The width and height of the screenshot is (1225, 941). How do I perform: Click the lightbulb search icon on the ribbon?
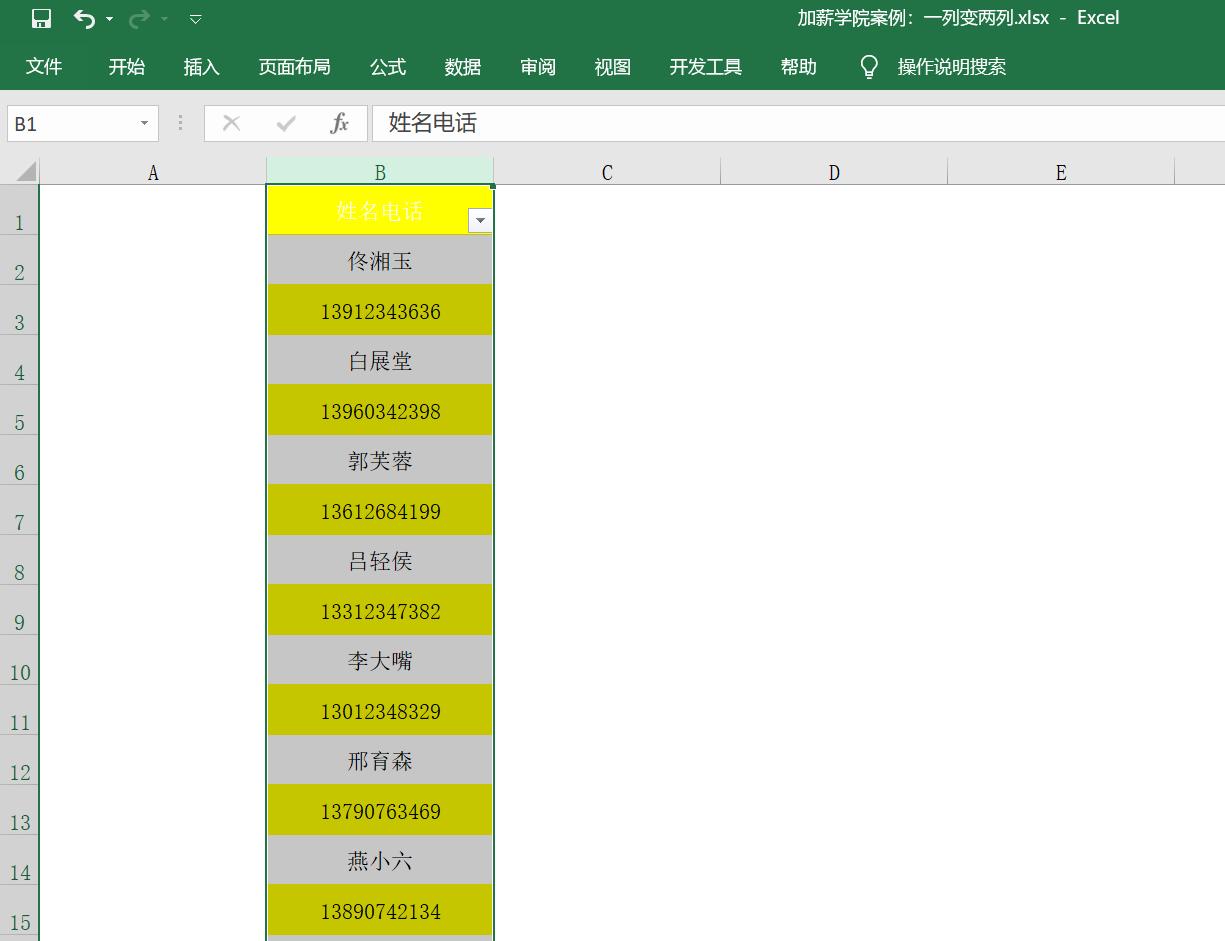[x=869, y=67]
